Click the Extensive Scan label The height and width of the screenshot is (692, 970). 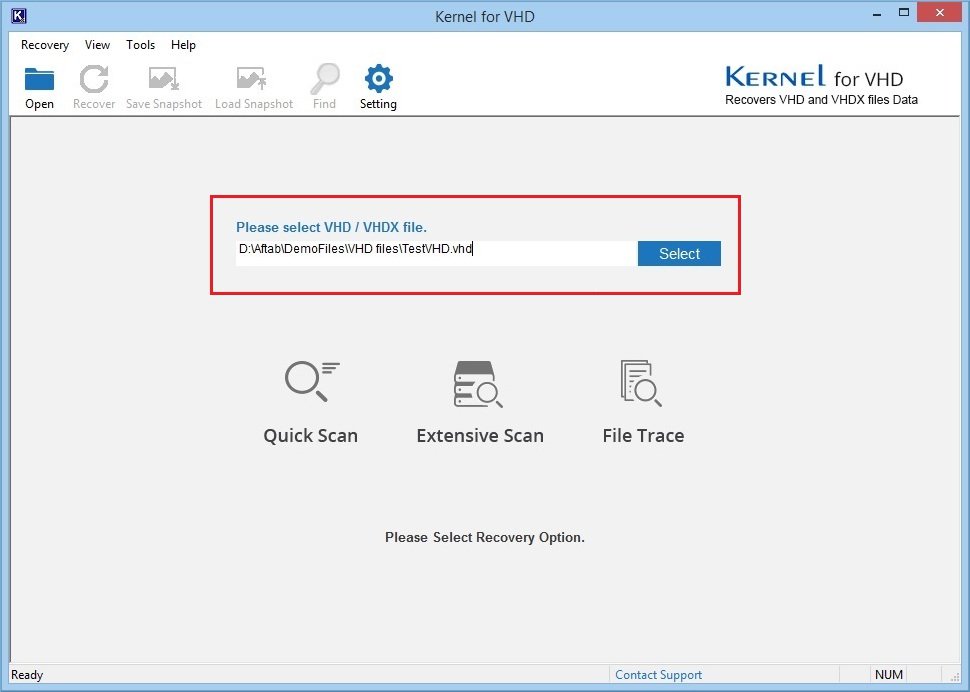[x=480, y=435]
